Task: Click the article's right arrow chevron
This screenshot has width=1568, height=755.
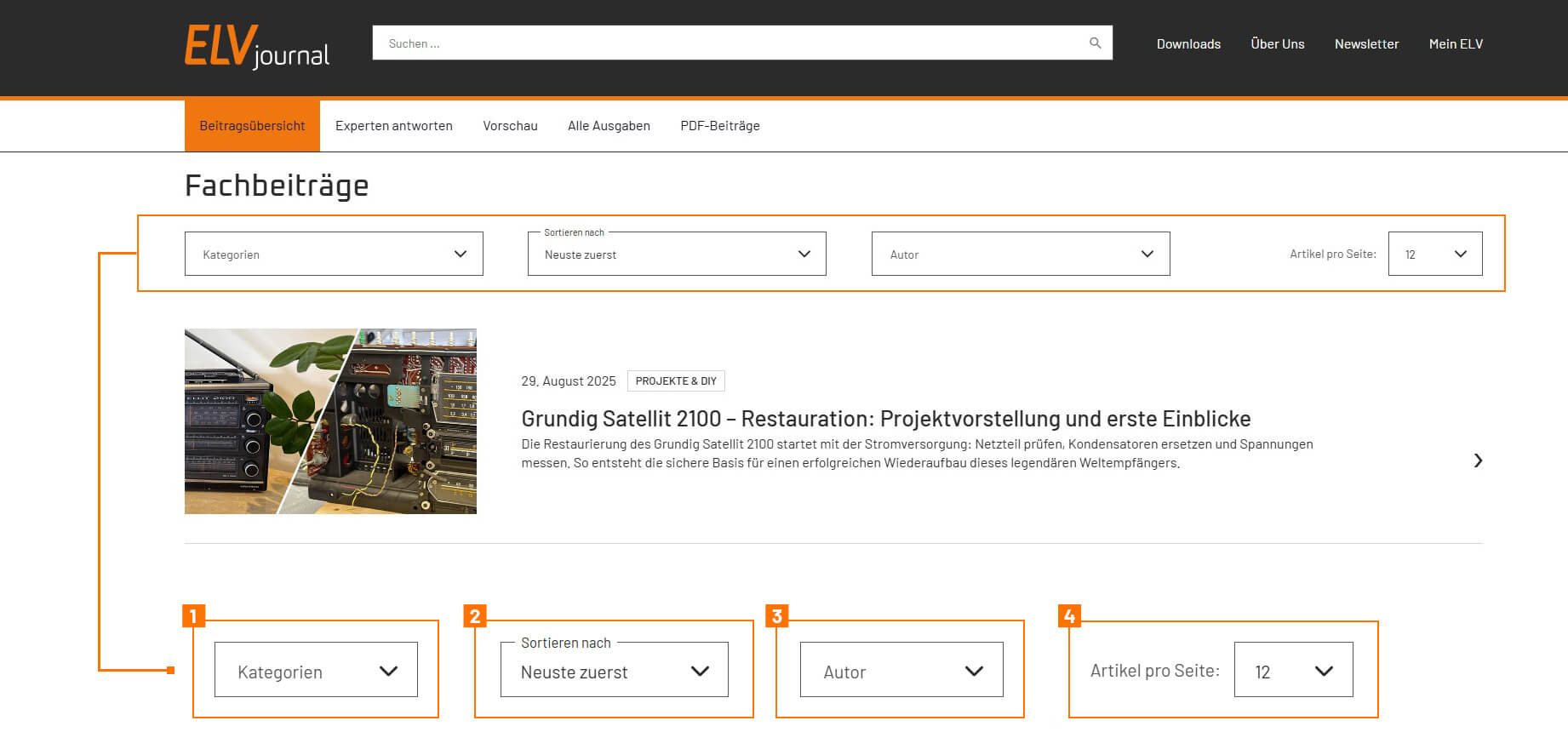Action: [1478, 460]
